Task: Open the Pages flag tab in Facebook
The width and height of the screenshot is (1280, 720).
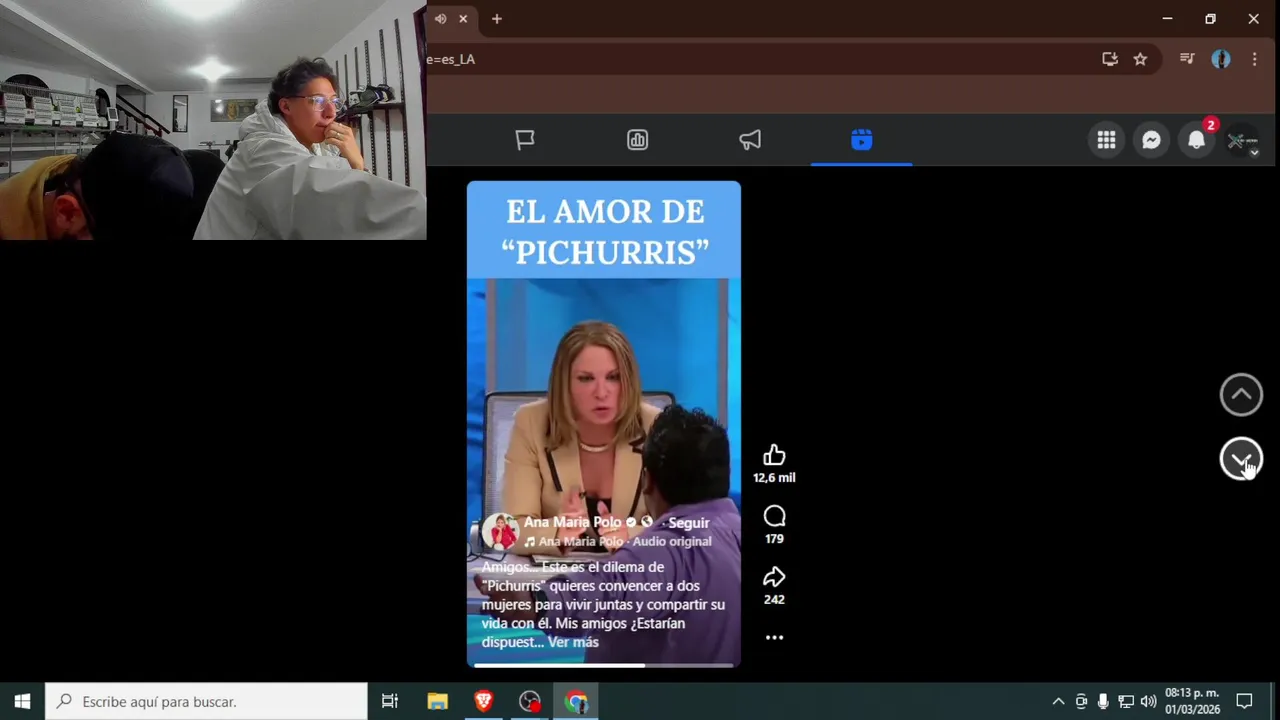Action: click(525, 140)
